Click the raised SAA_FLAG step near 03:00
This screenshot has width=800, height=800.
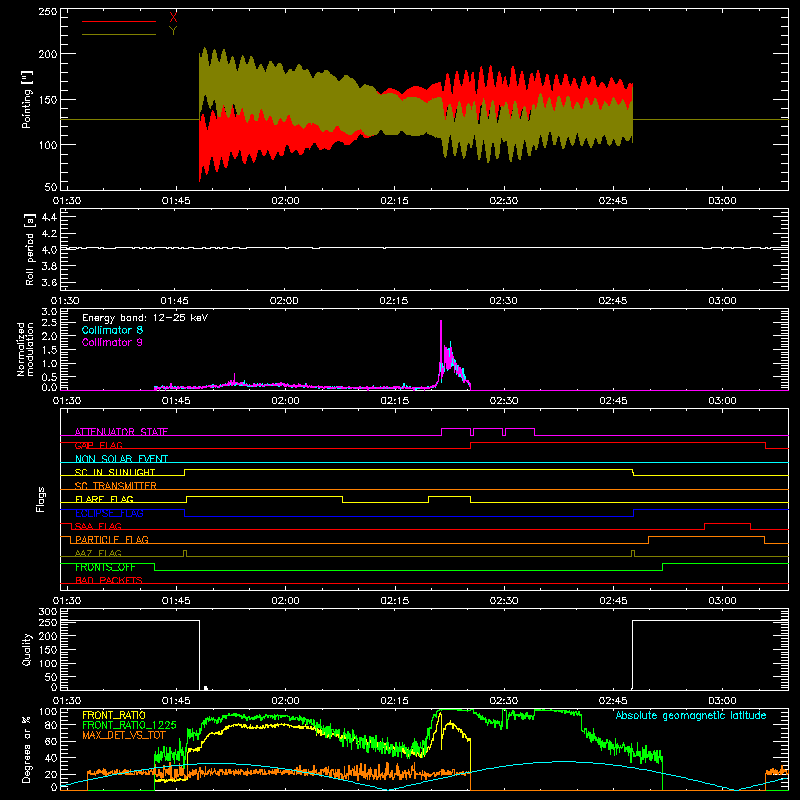(x=727, y=524)
